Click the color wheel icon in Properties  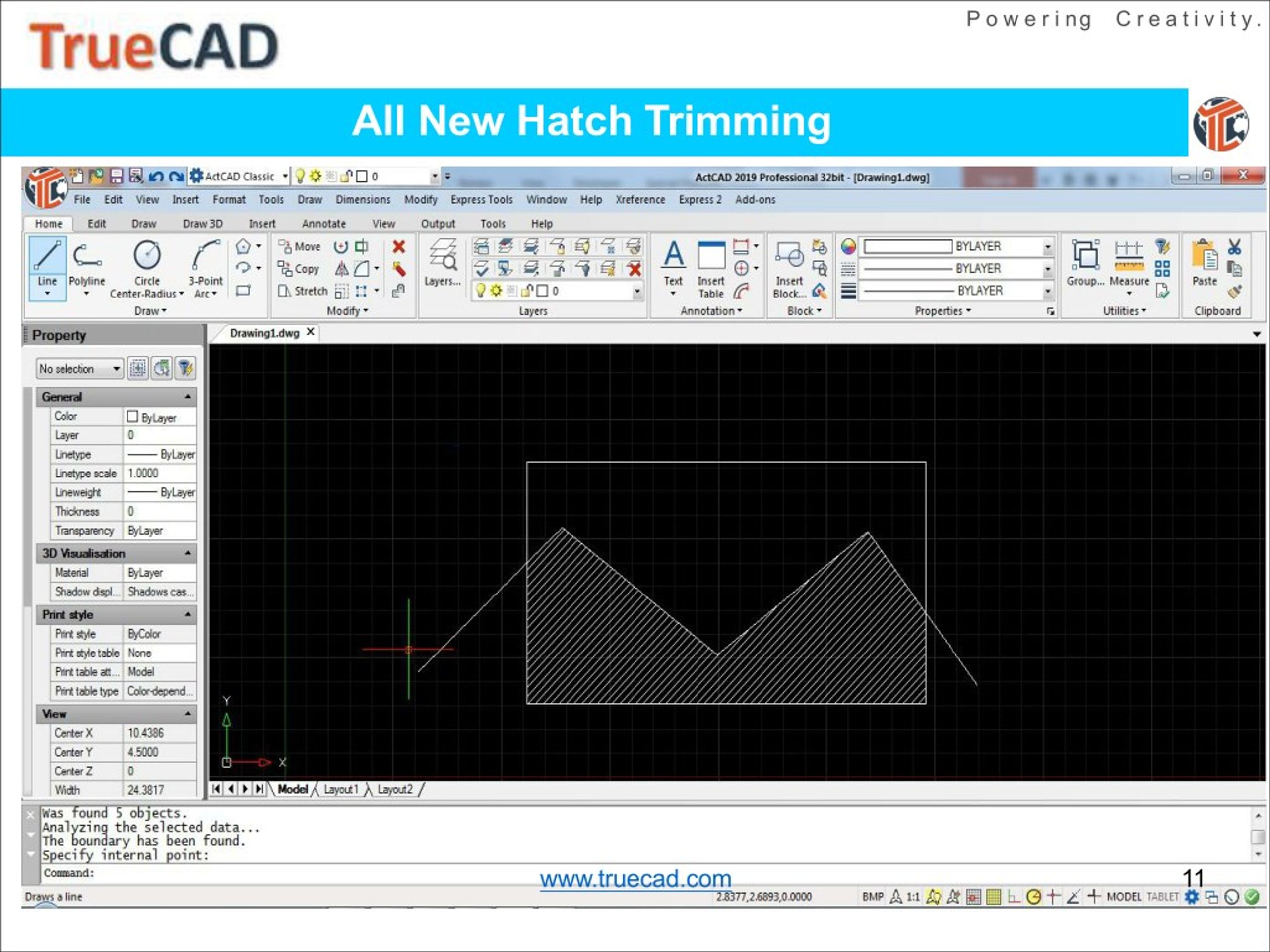[848, 247]
